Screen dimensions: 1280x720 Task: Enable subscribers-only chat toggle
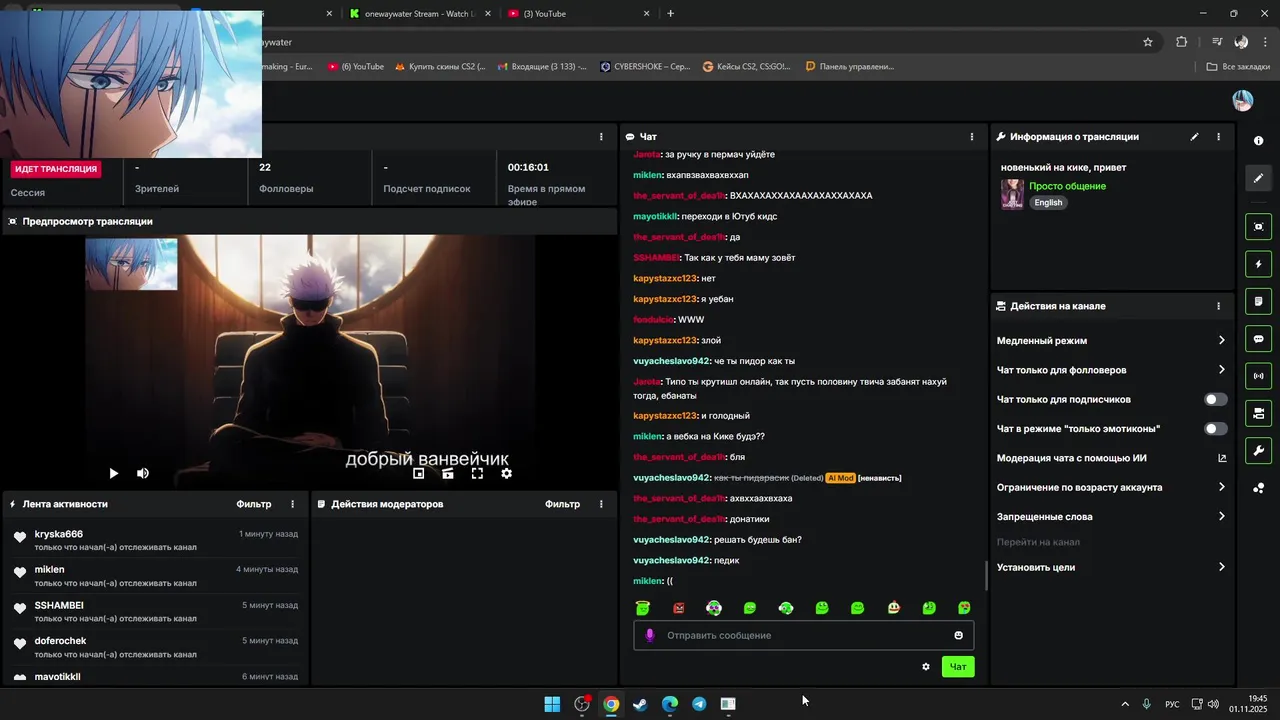[x=1215, y=399]
